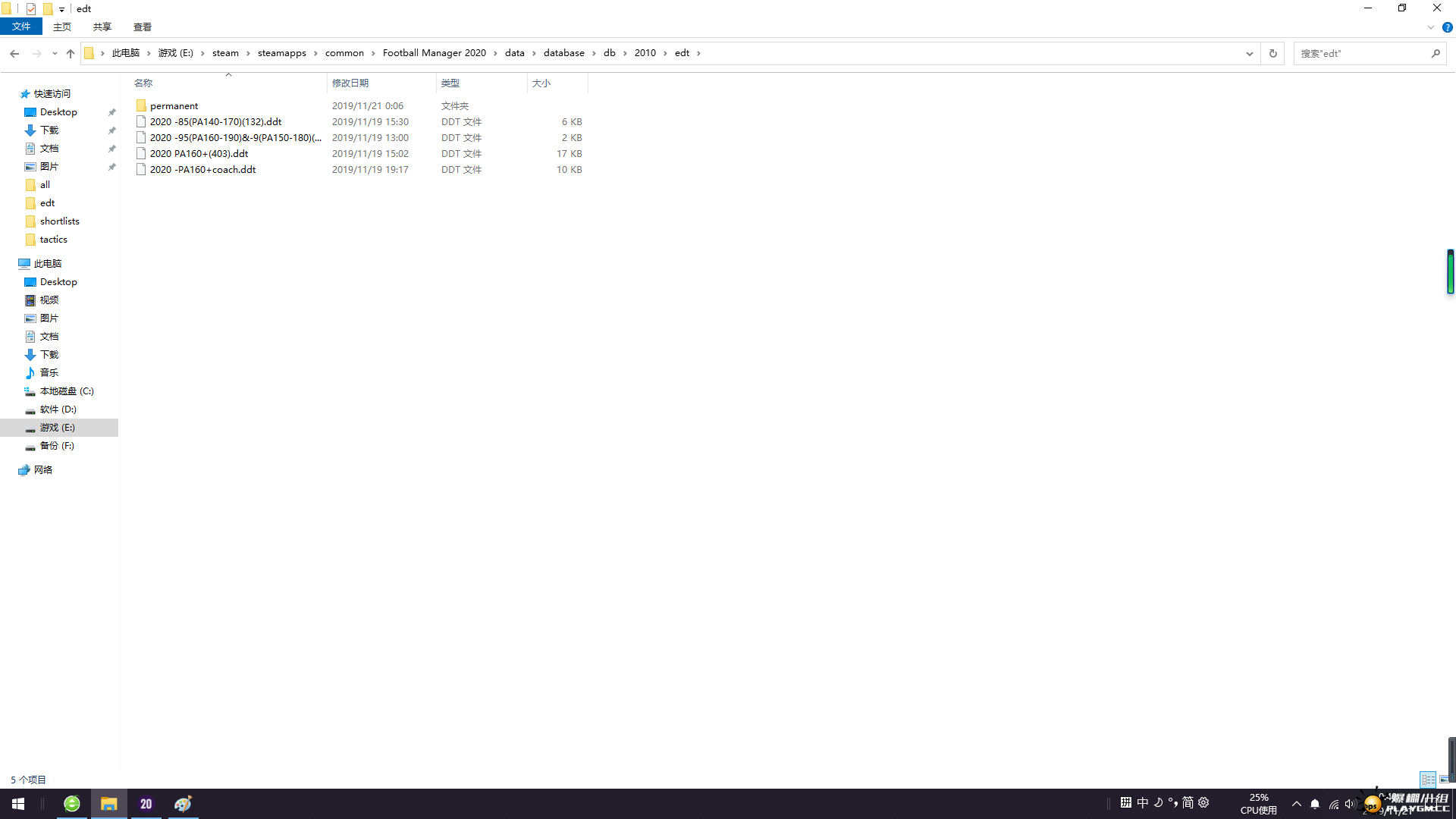Click Football Manager 2020 breadcrumb
The width and height of the screenshot is (1456, 819).
tap(435, 53)
